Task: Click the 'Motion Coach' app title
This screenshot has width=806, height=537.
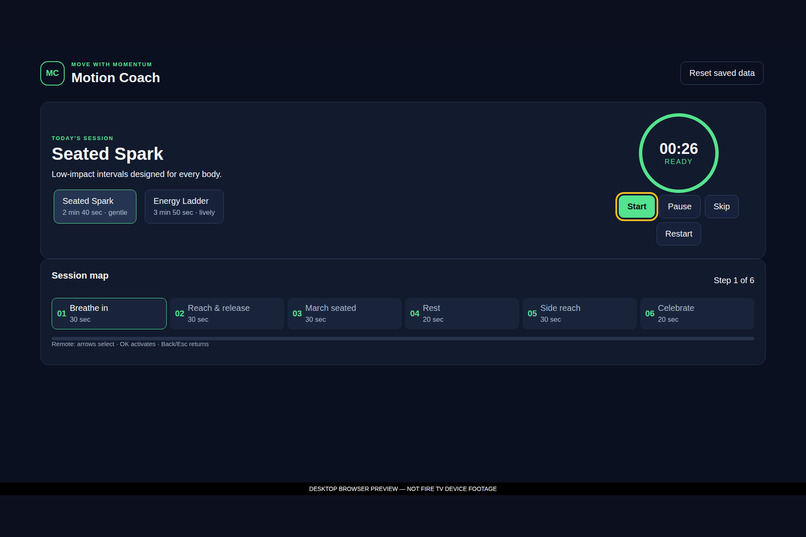Action: click(116, 78)
